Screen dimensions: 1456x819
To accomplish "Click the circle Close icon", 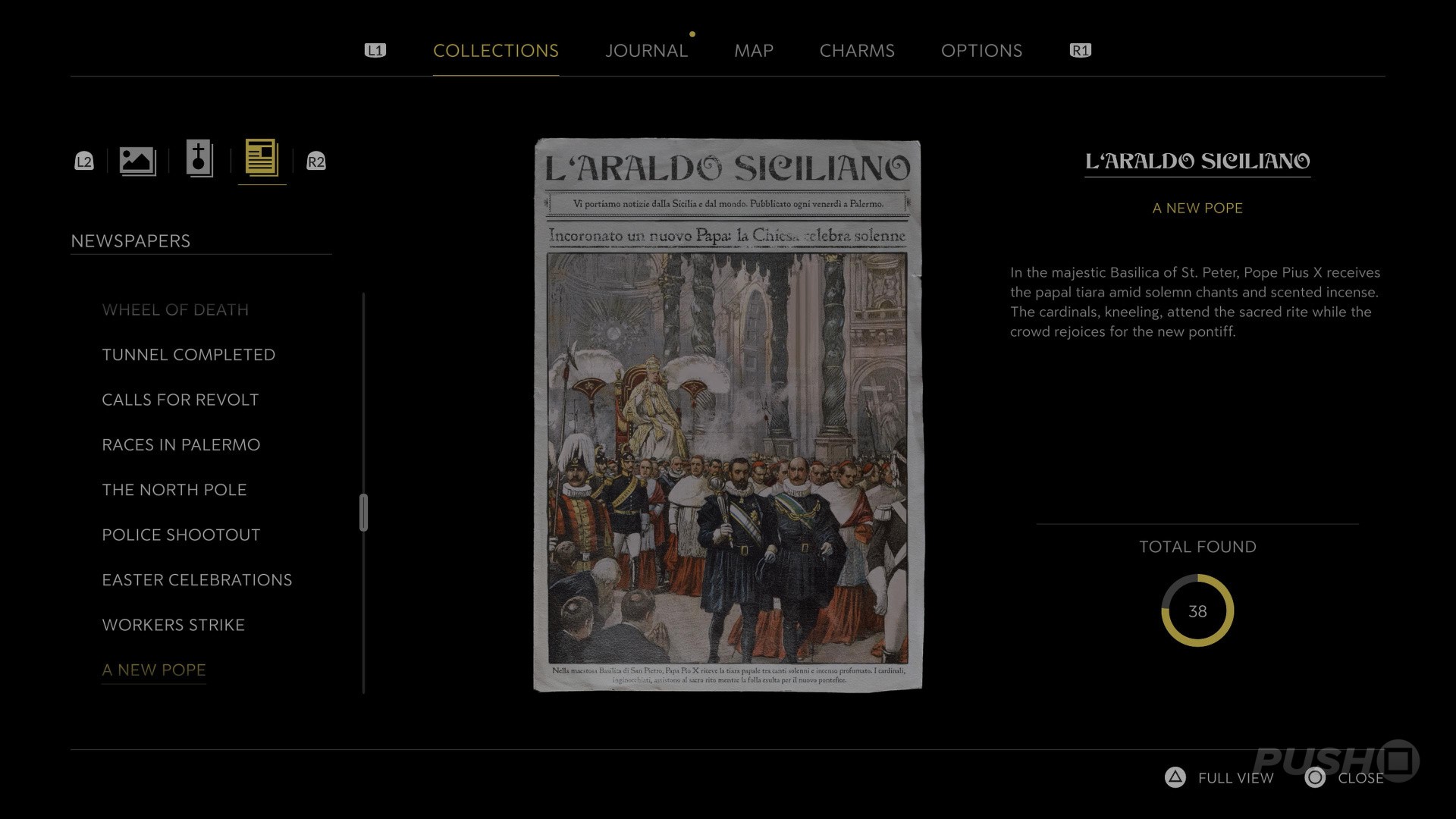I will (1315, 777).
